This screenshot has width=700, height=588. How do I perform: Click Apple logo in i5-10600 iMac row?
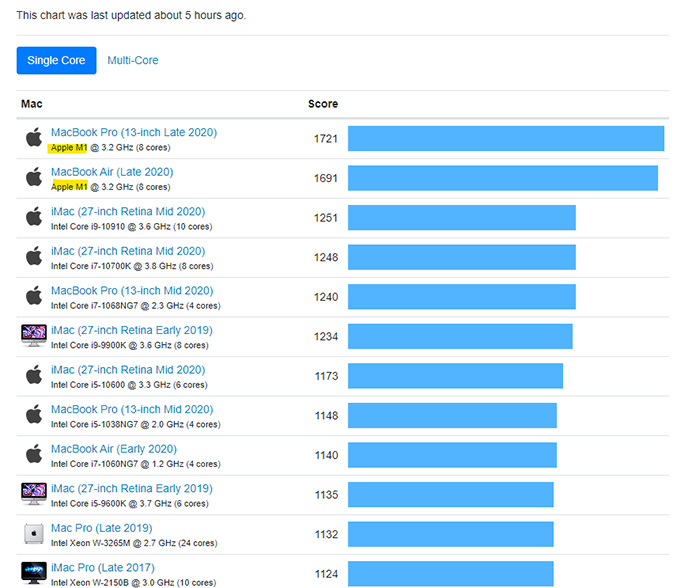click(x=34, y=375)
